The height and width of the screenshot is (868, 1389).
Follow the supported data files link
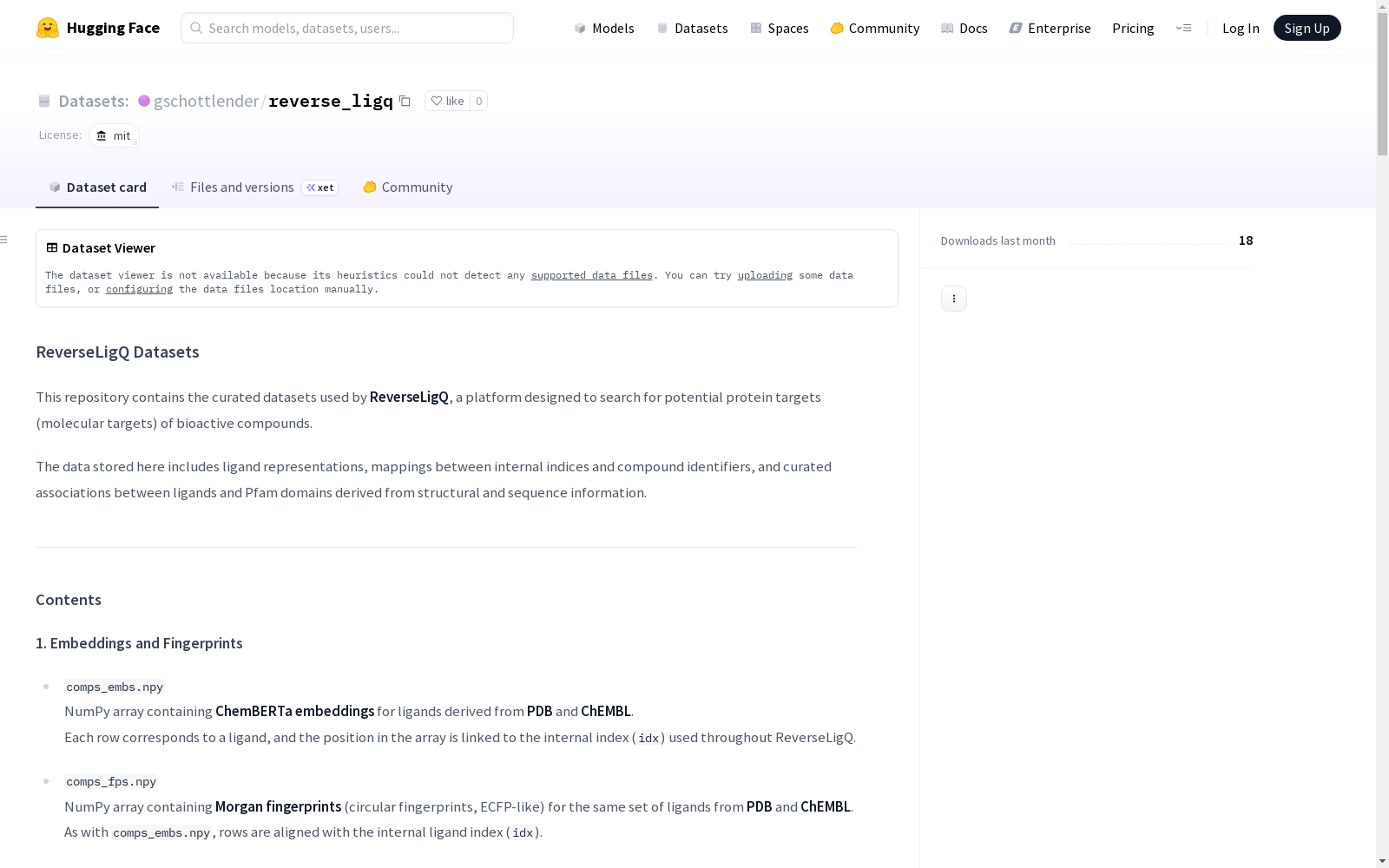[x=592, y=275]
